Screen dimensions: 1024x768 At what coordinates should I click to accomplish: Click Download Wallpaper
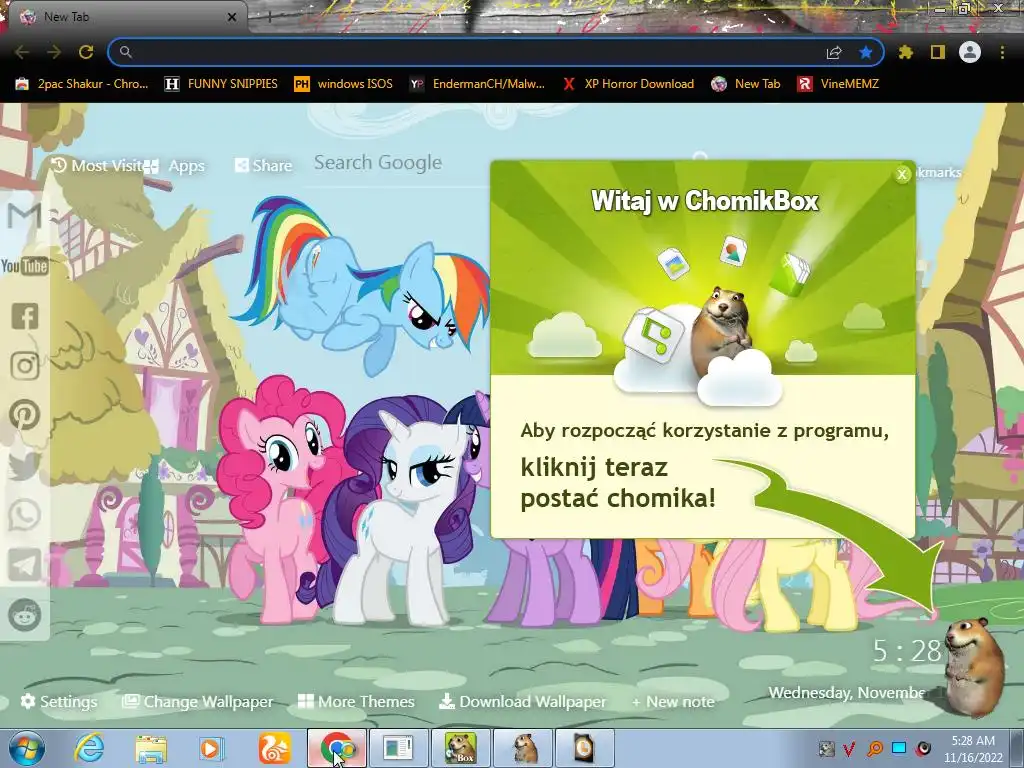522,701
